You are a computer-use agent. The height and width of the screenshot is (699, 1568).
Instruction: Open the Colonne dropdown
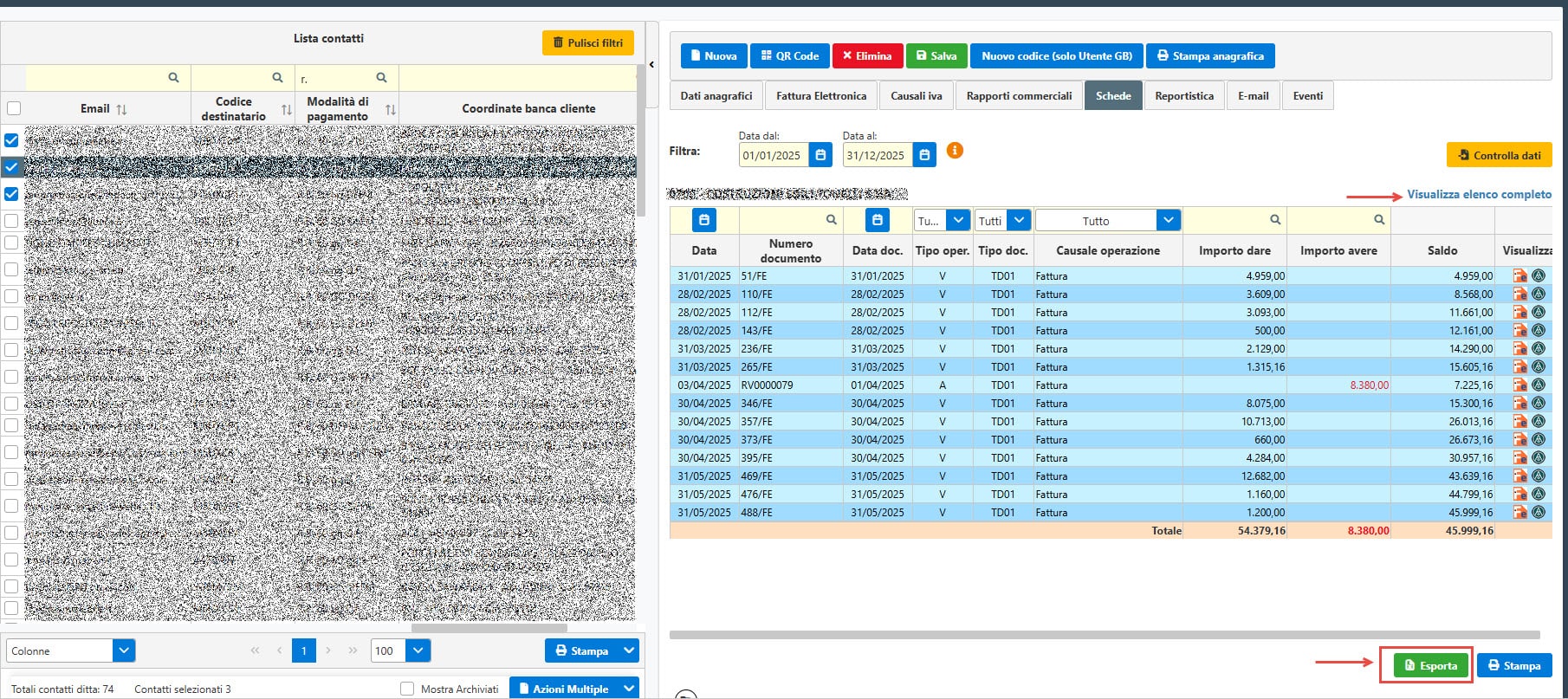click(124, 650)
